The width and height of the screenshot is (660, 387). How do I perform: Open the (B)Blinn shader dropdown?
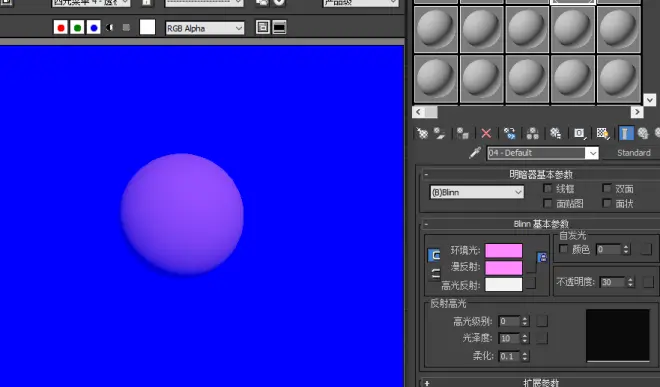coord(477,192)
